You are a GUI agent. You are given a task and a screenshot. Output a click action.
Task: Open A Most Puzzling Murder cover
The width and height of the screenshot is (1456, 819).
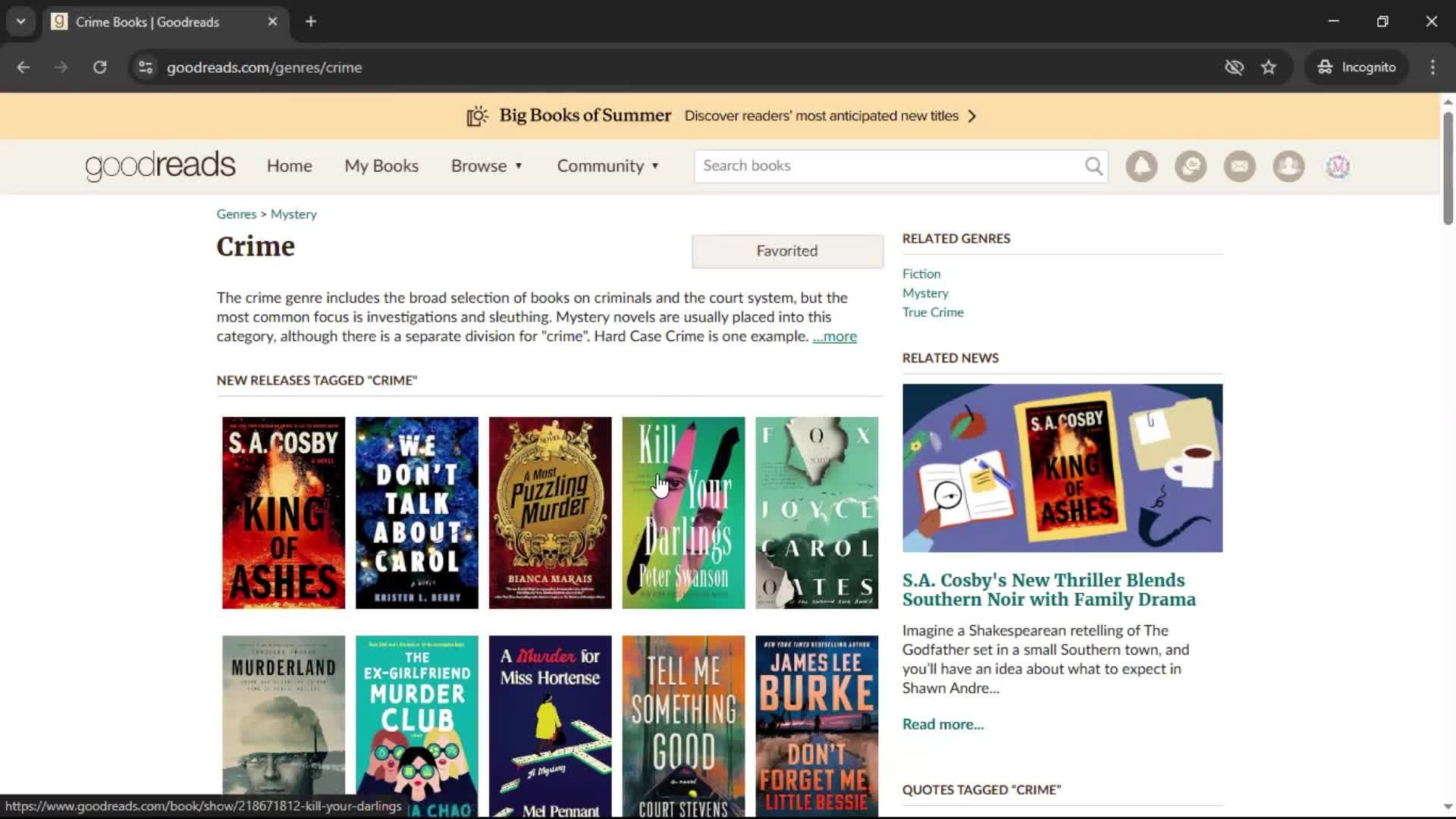551,513
